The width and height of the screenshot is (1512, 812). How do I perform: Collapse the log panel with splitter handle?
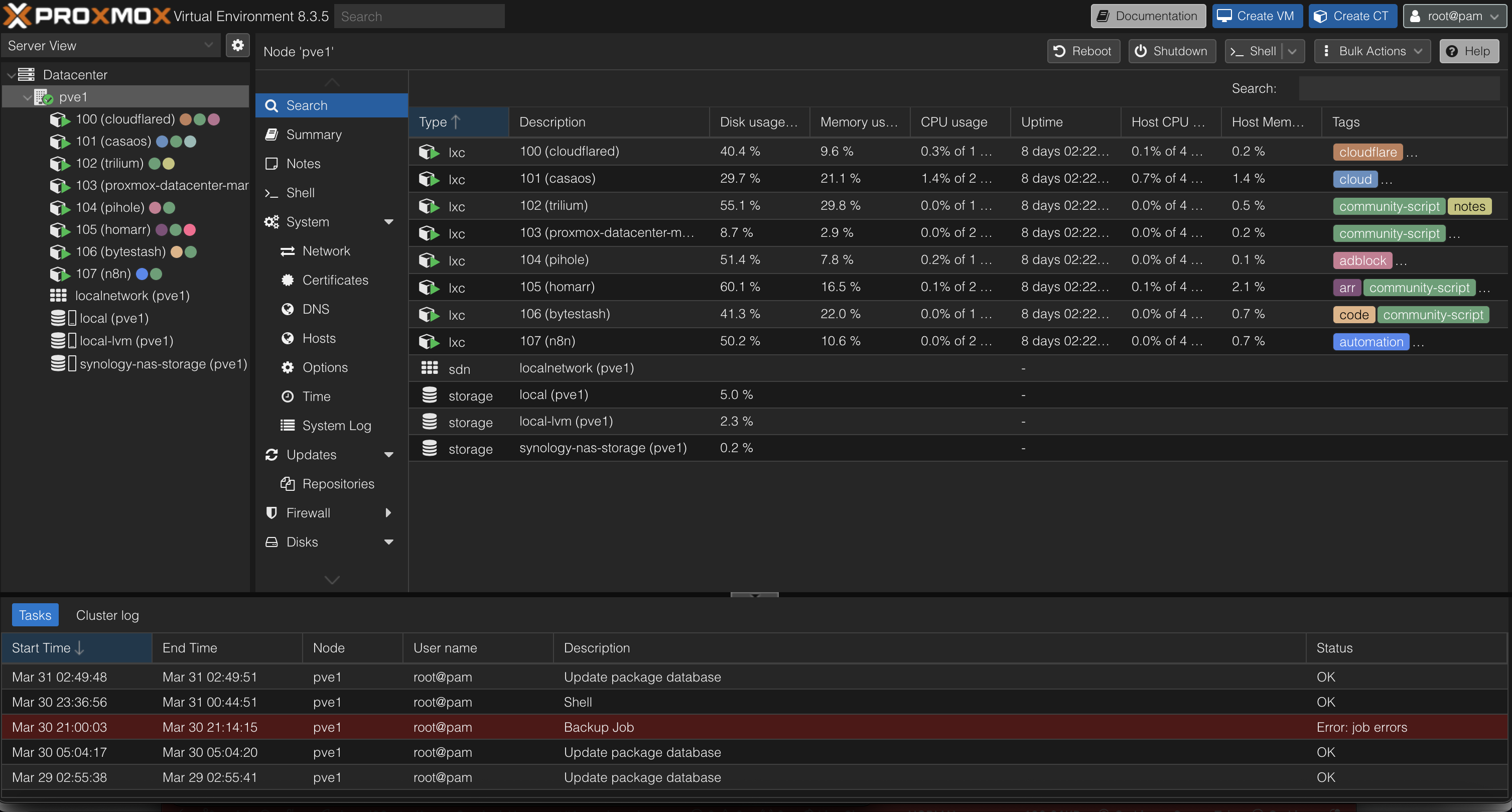point(754,595)
